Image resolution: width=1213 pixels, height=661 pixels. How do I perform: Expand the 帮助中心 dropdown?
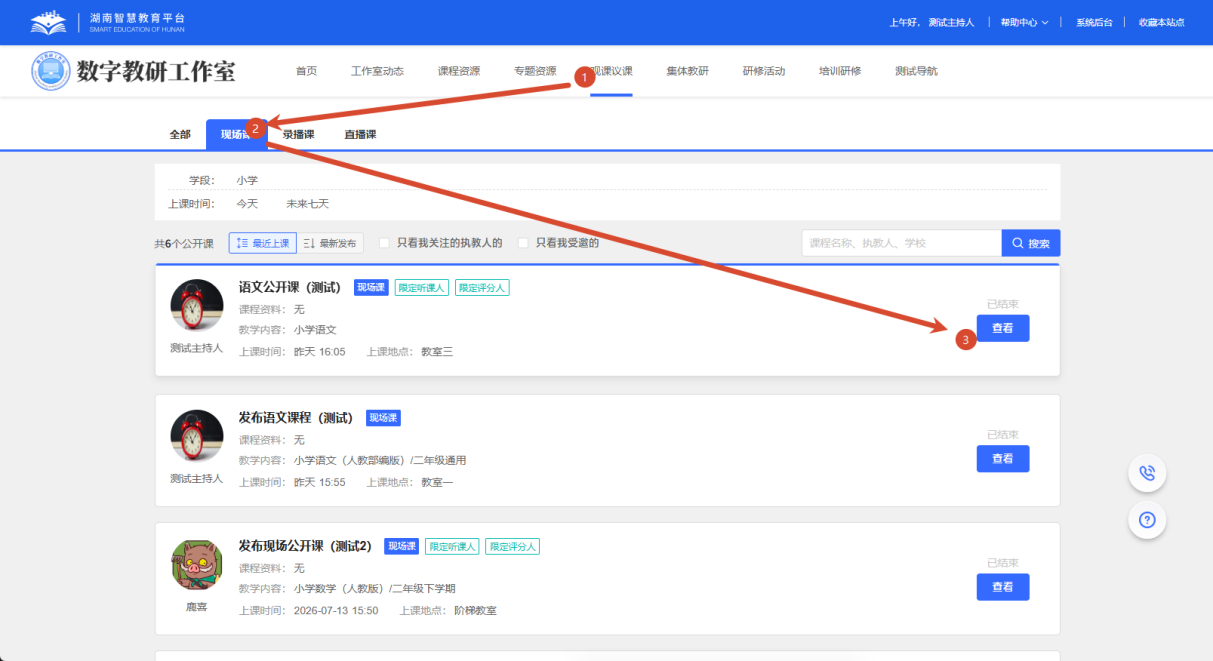1024,22
